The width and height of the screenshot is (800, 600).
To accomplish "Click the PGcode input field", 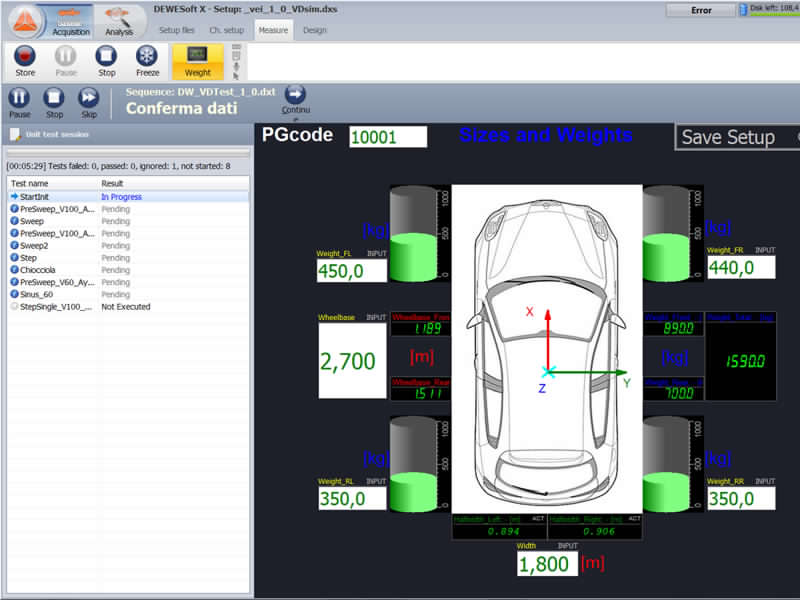I will 388,137.
